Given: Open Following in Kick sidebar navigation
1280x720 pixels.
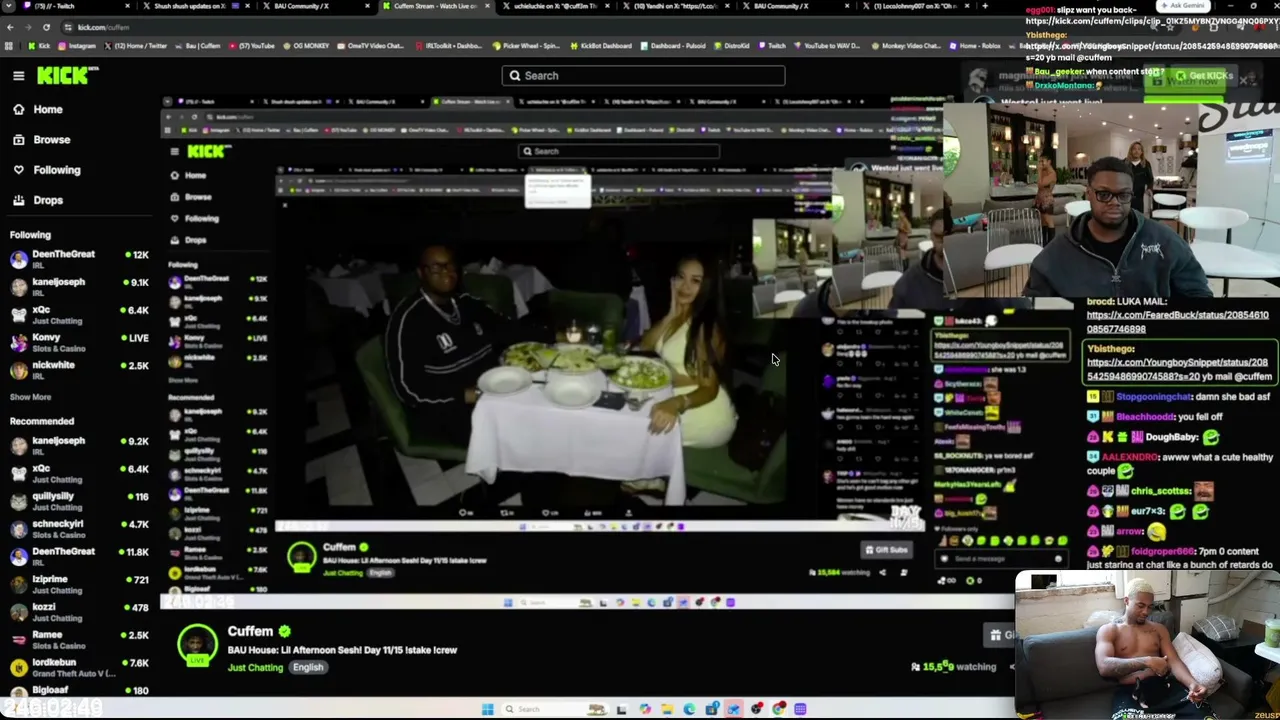Looking at the screenshot, I should [x=46, y=170].
